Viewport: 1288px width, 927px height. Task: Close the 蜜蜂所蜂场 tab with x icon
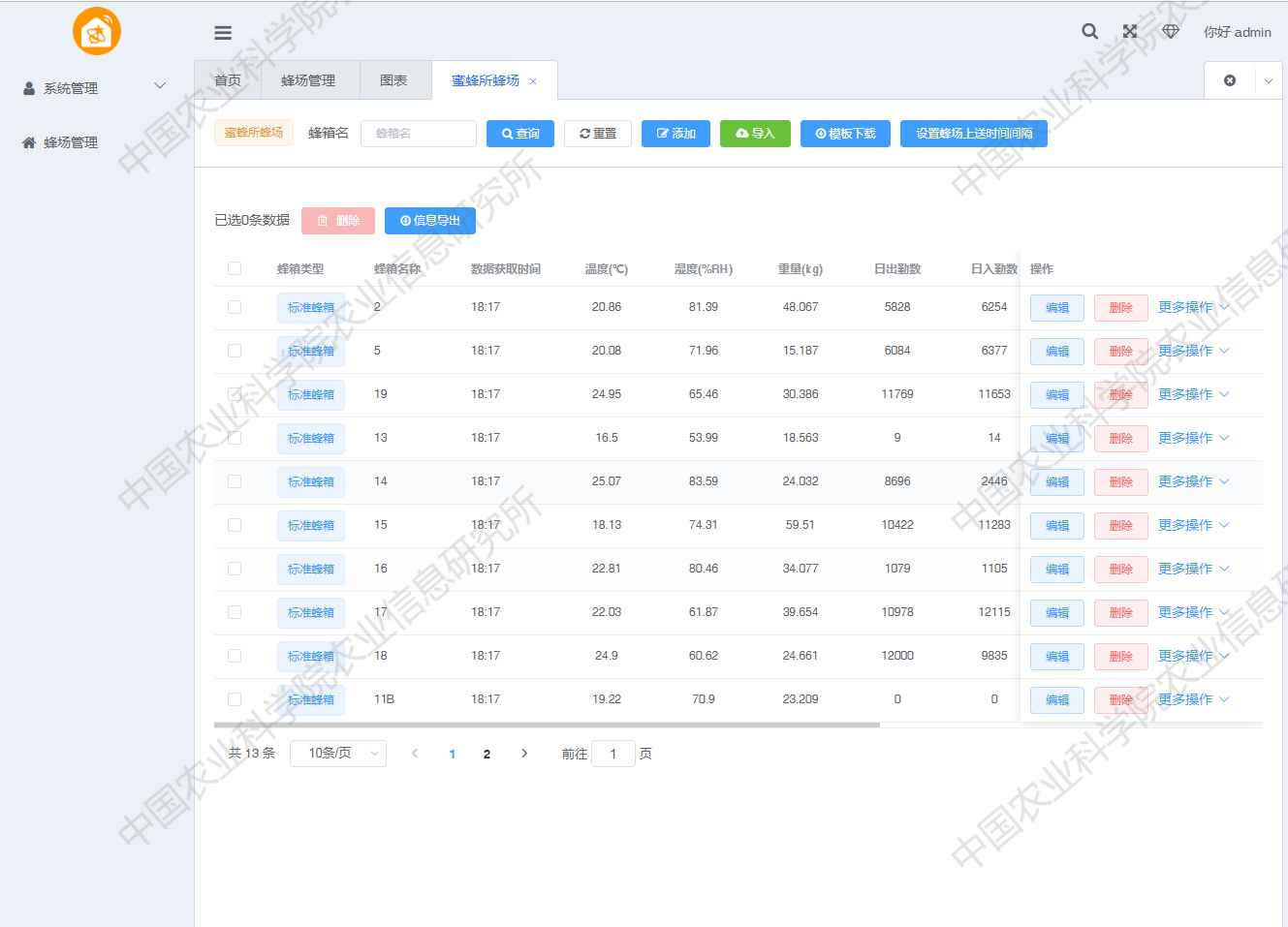point(533,81)
